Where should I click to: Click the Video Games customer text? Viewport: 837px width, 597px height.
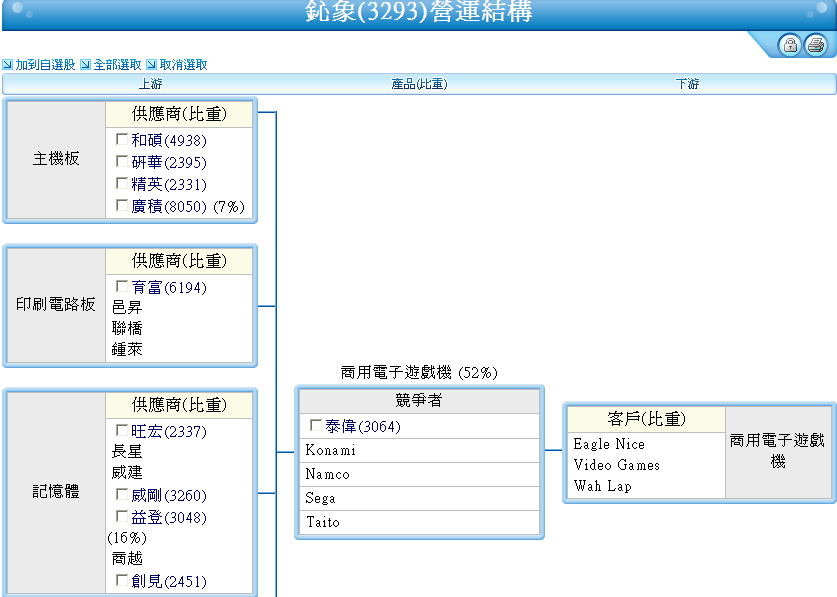tap(617, 465)
